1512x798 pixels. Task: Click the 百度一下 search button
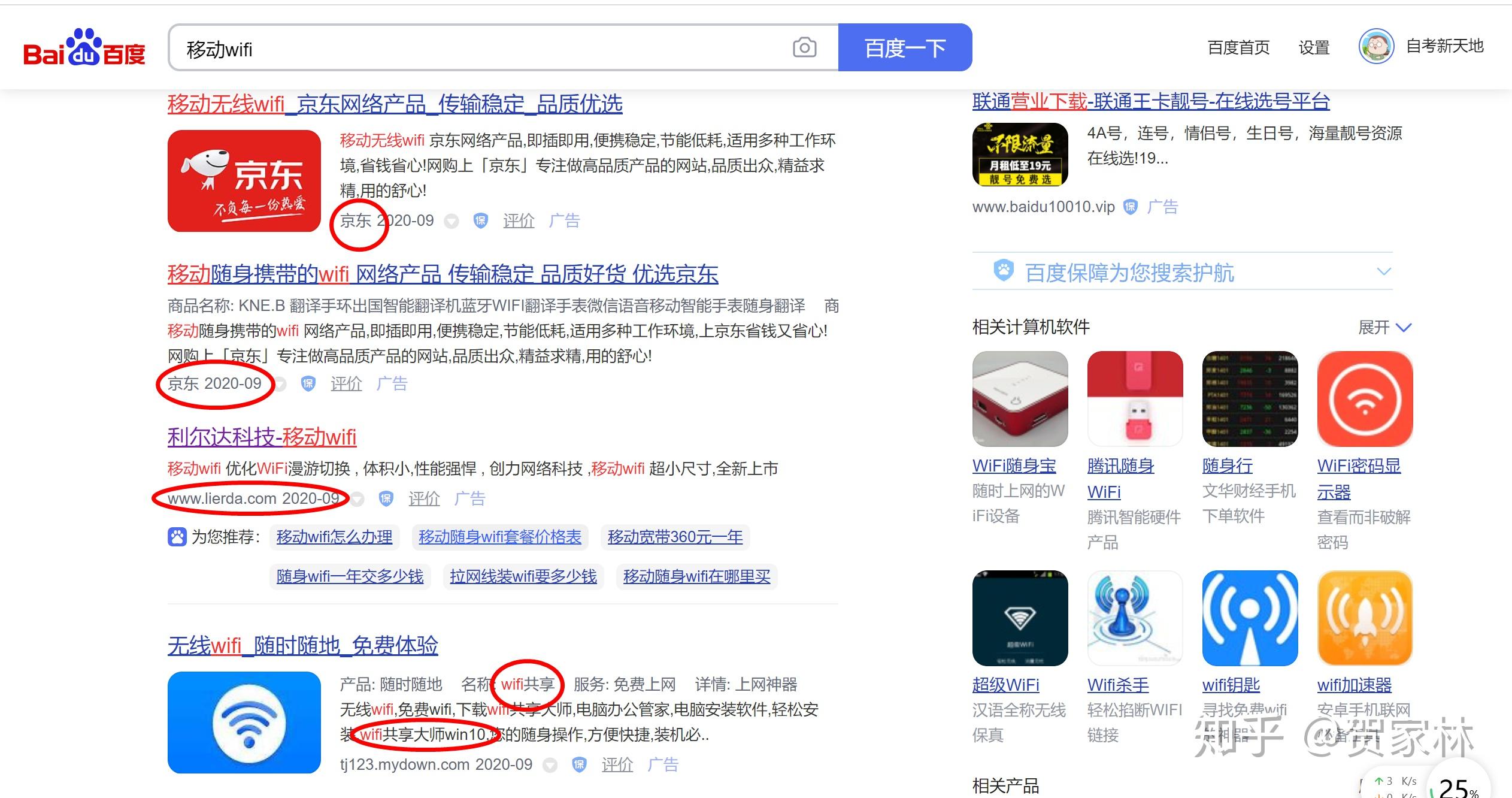click(x=905, y=47)
